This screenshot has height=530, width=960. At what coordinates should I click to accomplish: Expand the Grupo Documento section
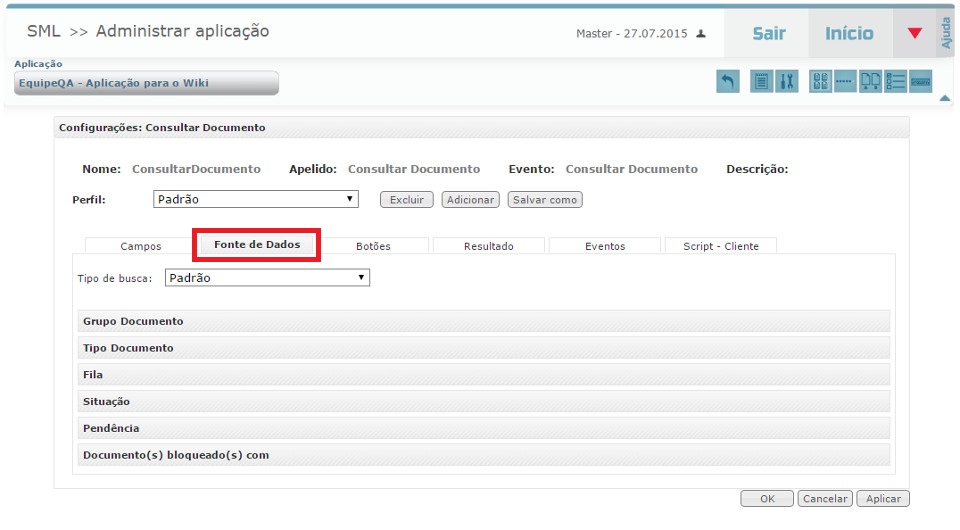click(483, 321)
